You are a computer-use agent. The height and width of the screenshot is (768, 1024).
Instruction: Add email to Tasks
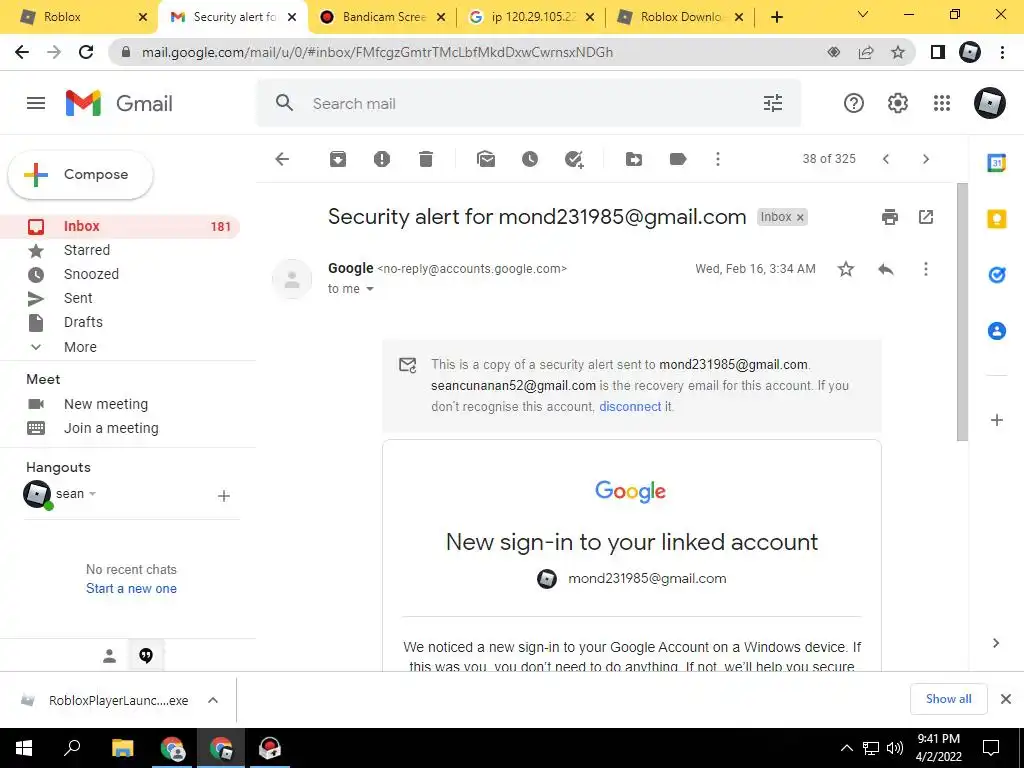pyautogui.click(x=574, y=159)
